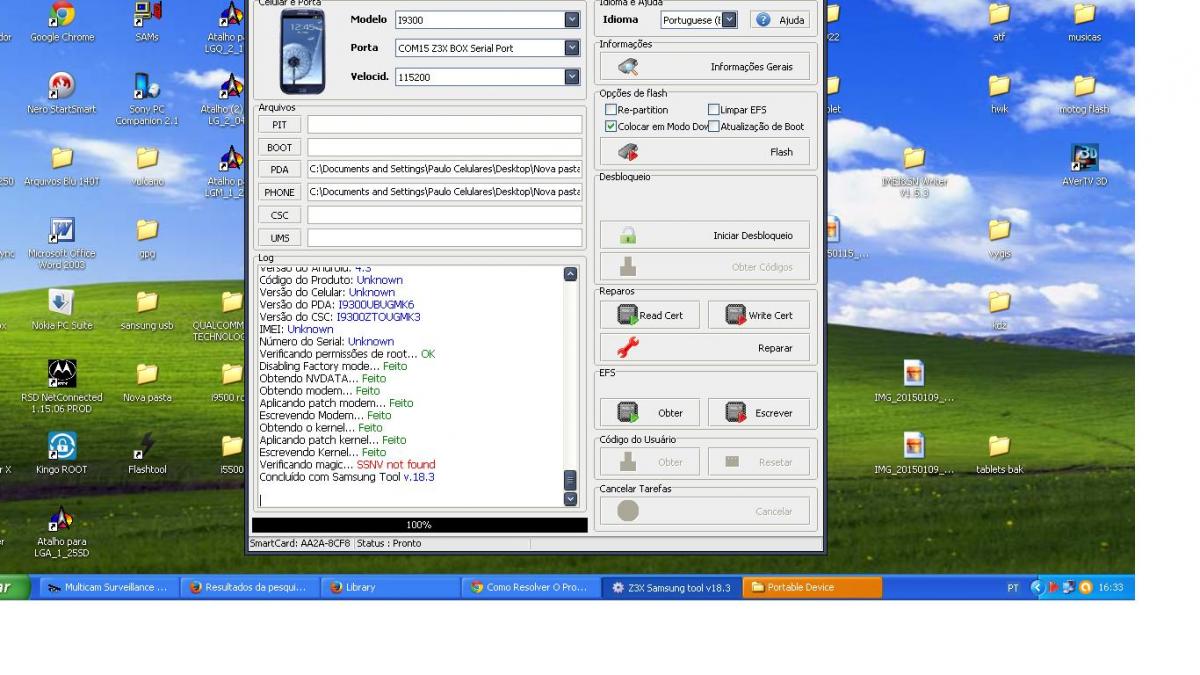Open the Nova pasta folder
The height and width of the screenshot is (675, 1200).
click(x=147, y=382)
